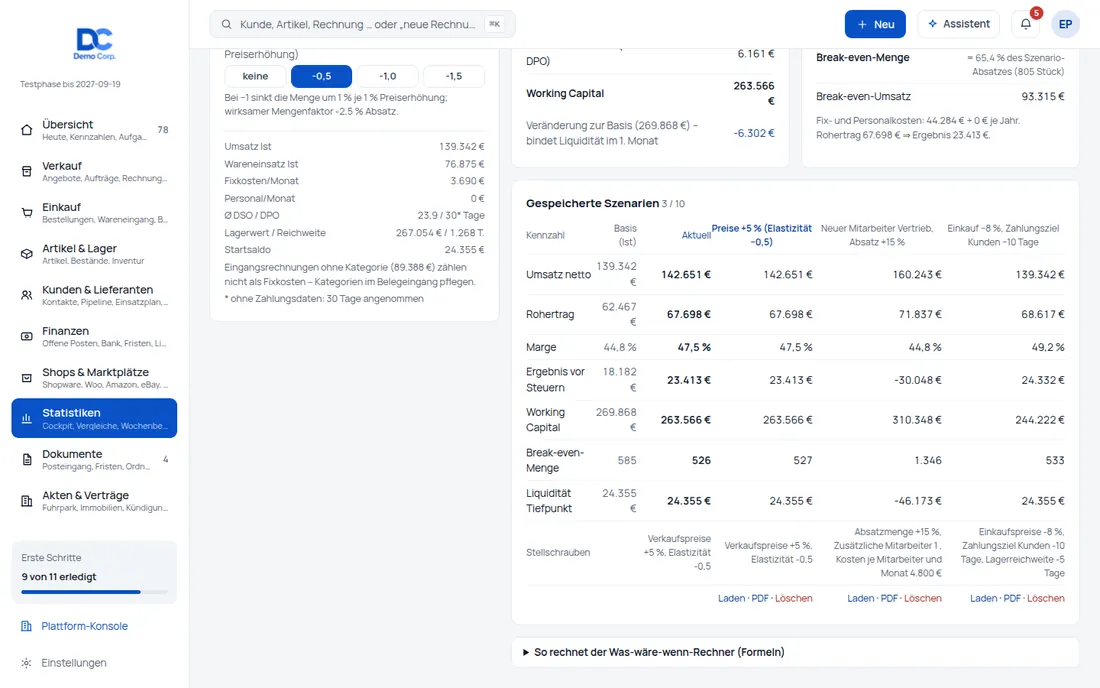Click the Verkauf archive icon

(x=27, y=171)
